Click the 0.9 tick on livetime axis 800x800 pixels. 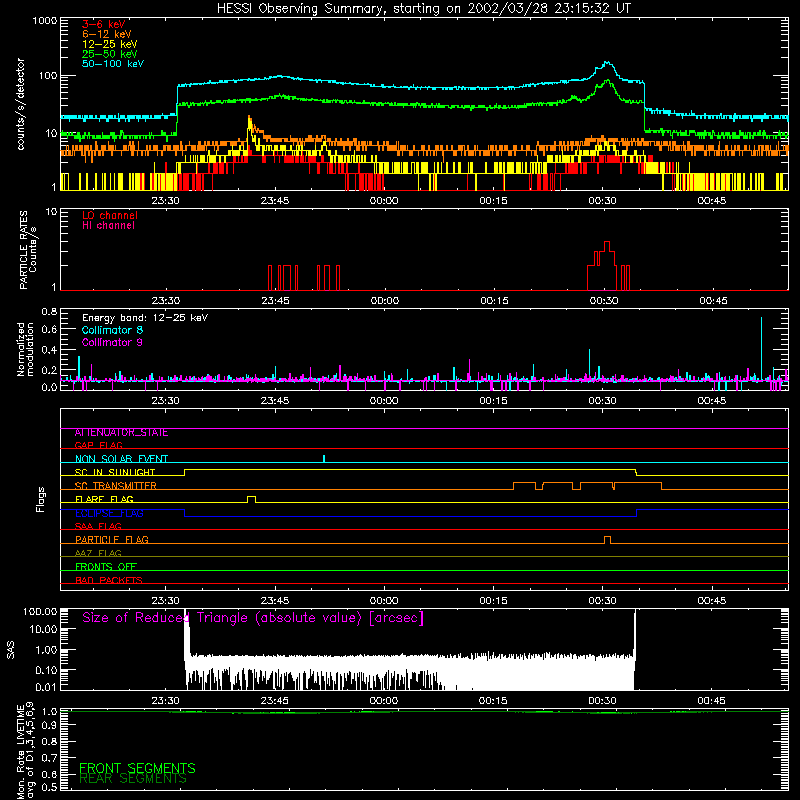(49, 725)
